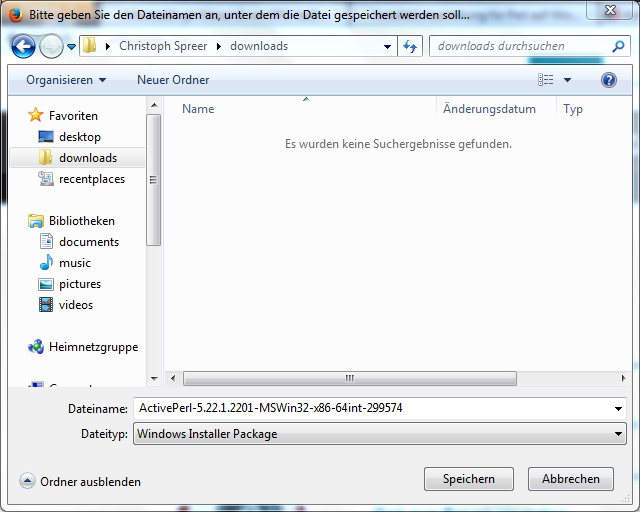Open the Organisieren menu
This screenshot has height=512, width=640.
coord(66,80)
